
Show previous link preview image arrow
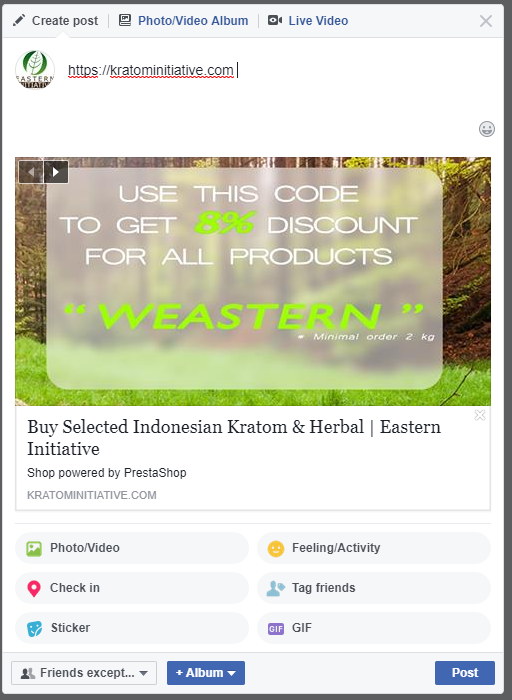coord(31,172)
